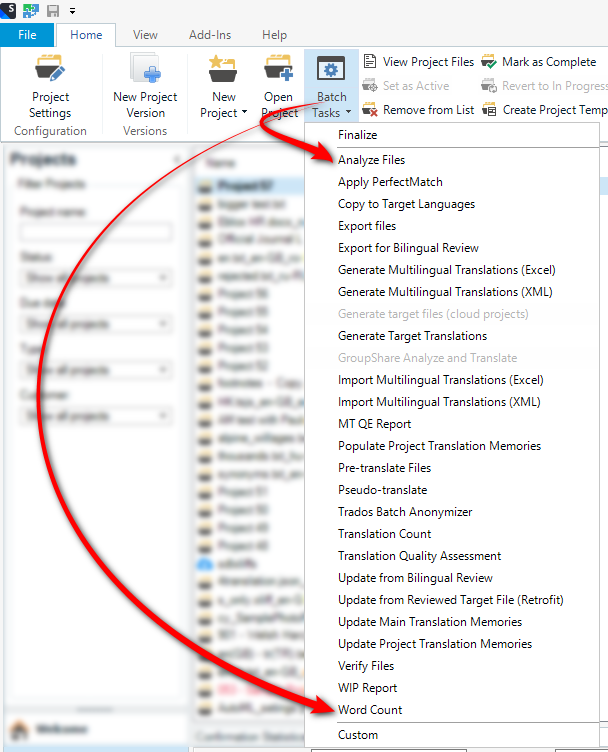Choose Custom at bottom of menu

[358, 735]
